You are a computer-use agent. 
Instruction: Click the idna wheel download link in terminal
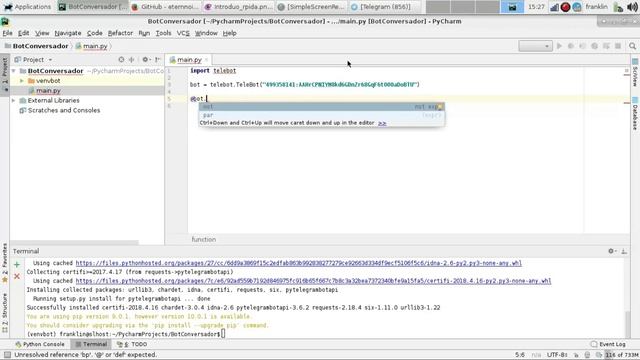point(298,263)
